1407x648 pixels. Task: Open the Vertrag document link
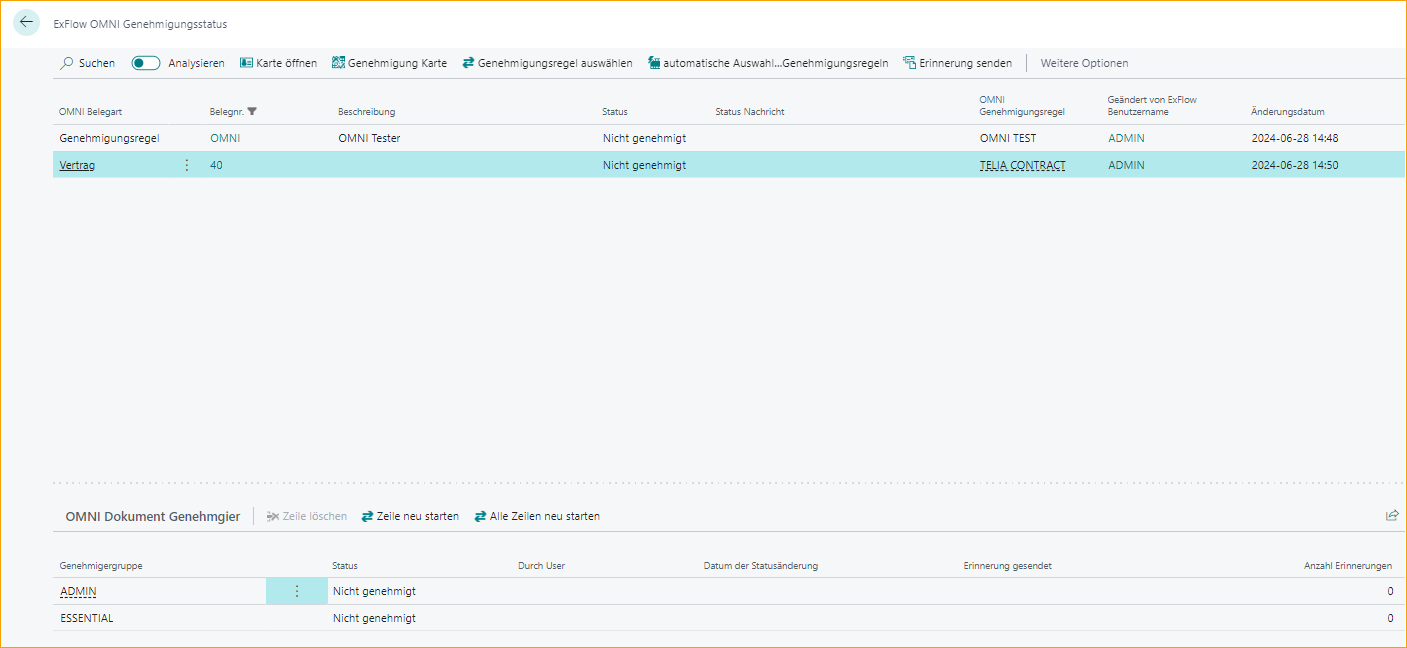tap(77, 165)
